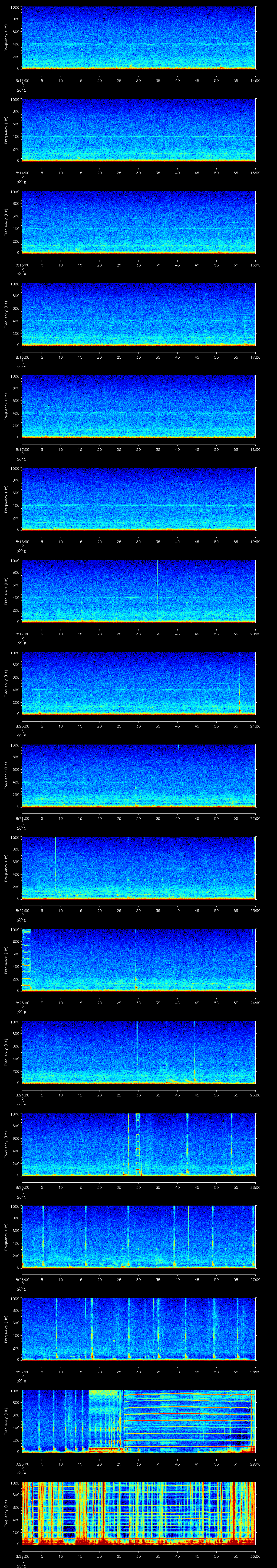
Task: Click the 26:00 end-time label
Action: (x=255, y=1186)
